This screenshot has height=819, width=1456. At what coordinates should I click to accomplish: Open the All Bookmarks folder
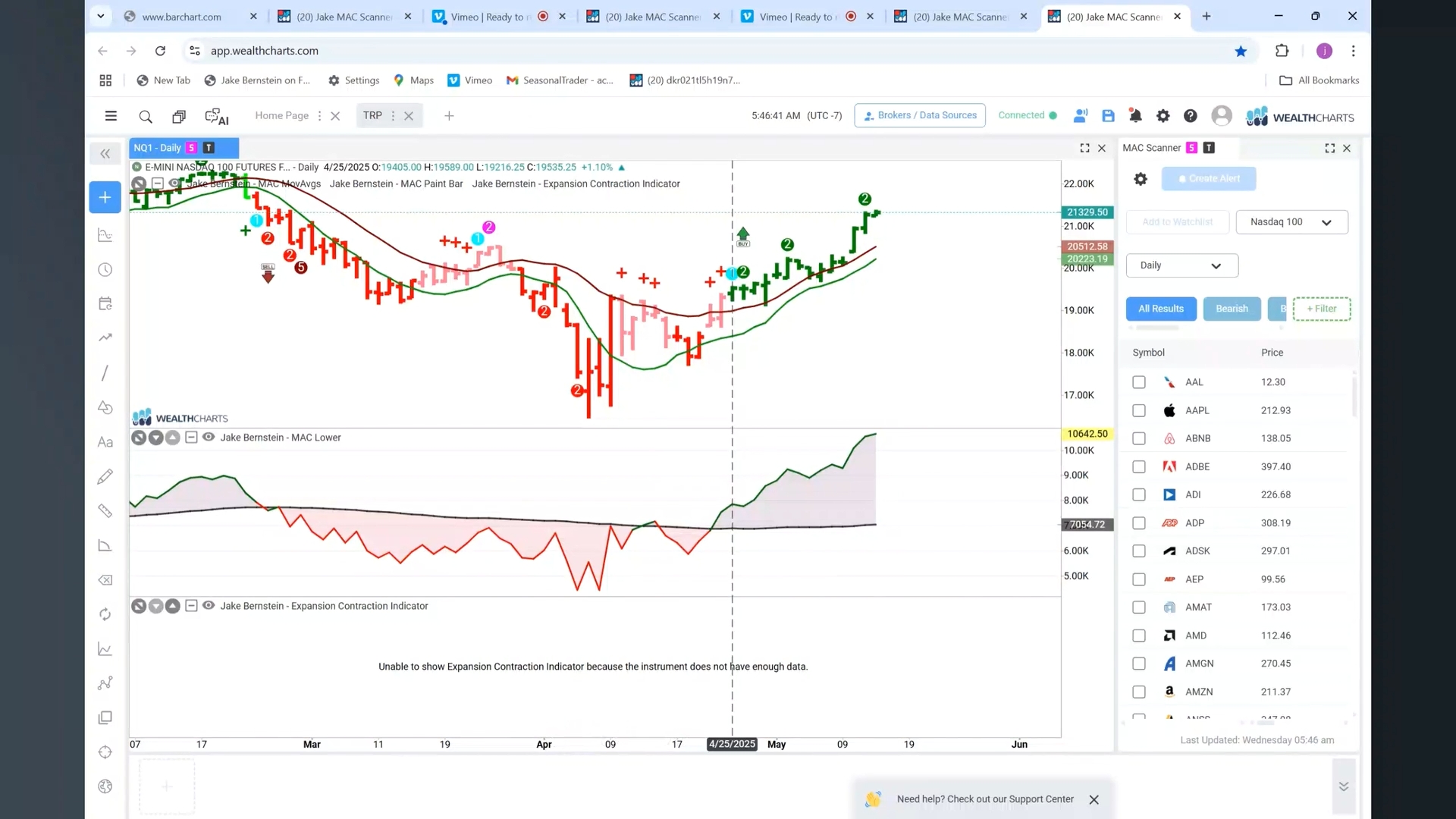point(1319,80)
